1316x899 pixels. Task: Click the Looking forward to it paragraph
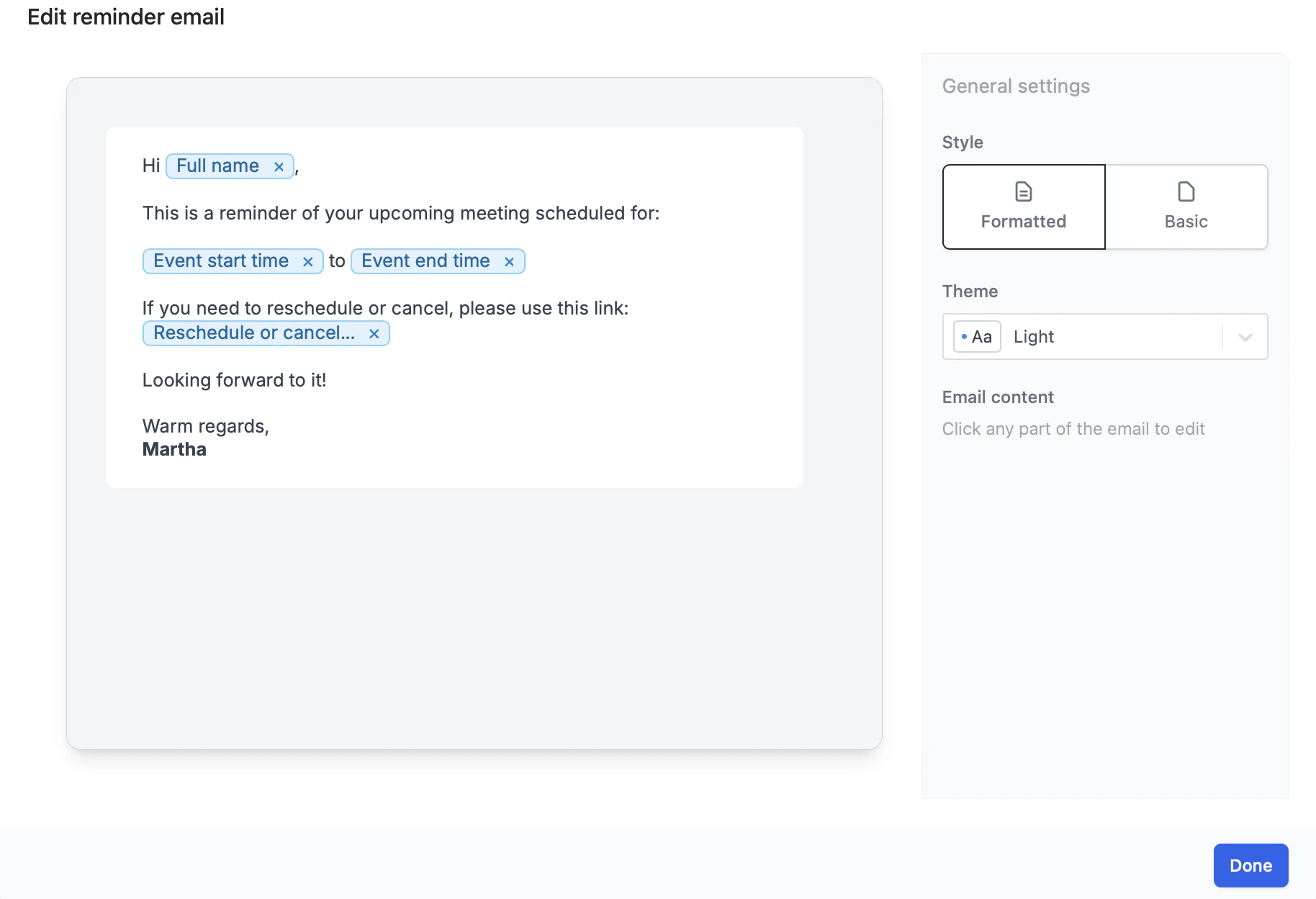(235, 379)
